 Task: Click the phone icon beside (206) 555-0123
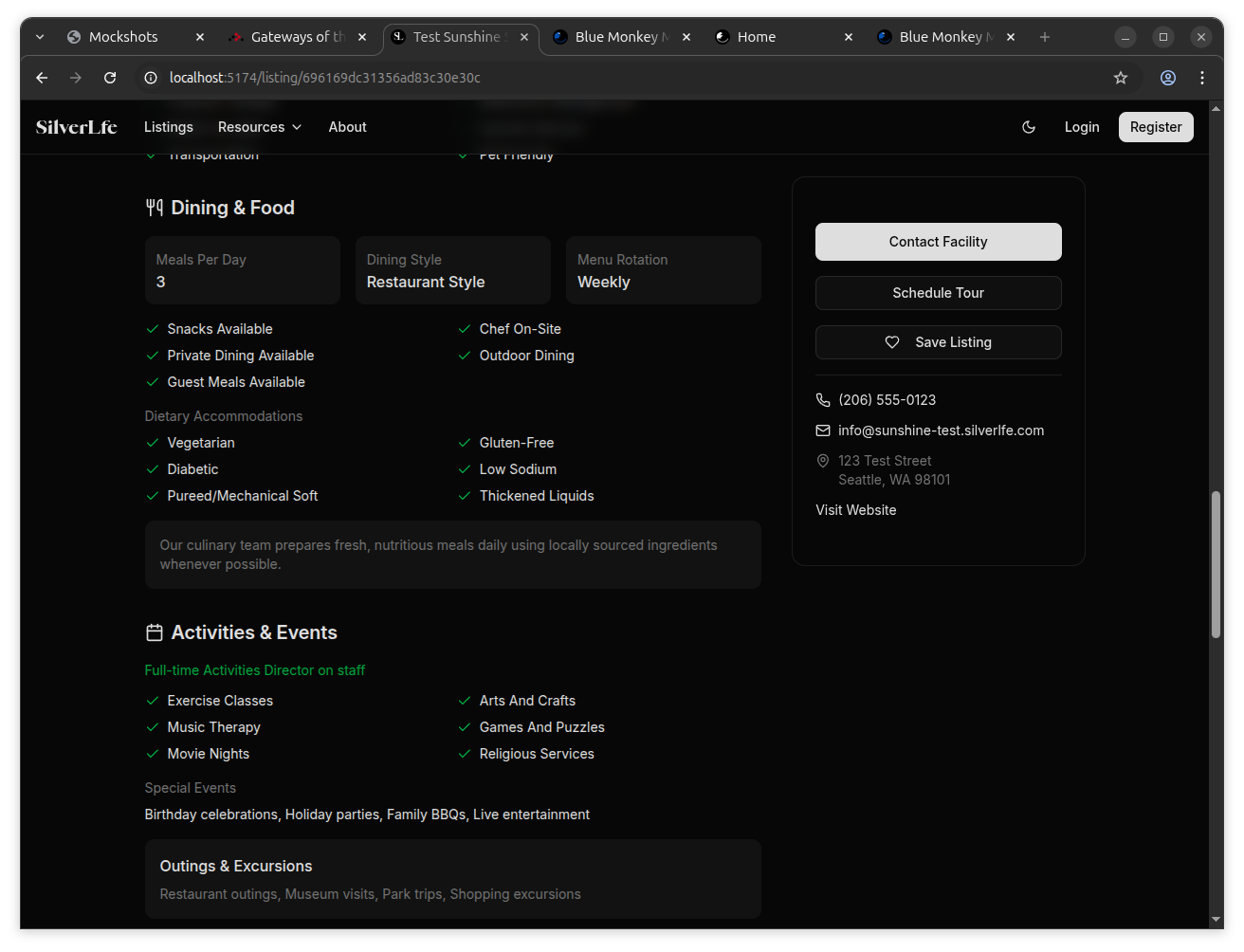pos(823,400)
